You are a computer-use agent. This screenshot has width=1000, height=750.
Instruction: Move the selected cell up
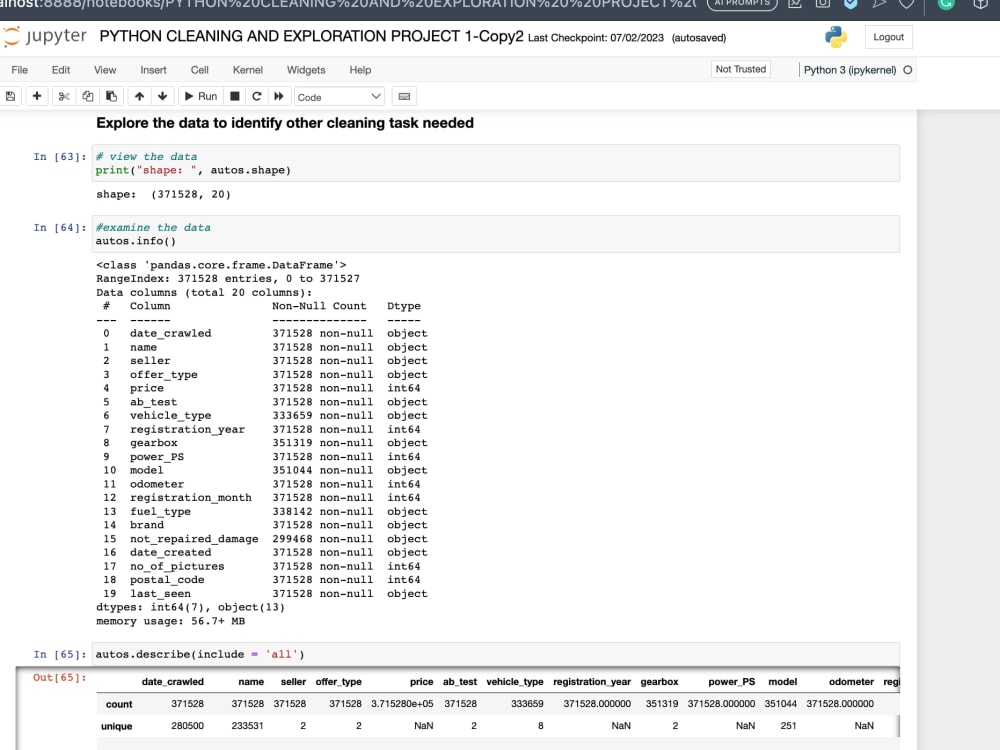point(139,96)
